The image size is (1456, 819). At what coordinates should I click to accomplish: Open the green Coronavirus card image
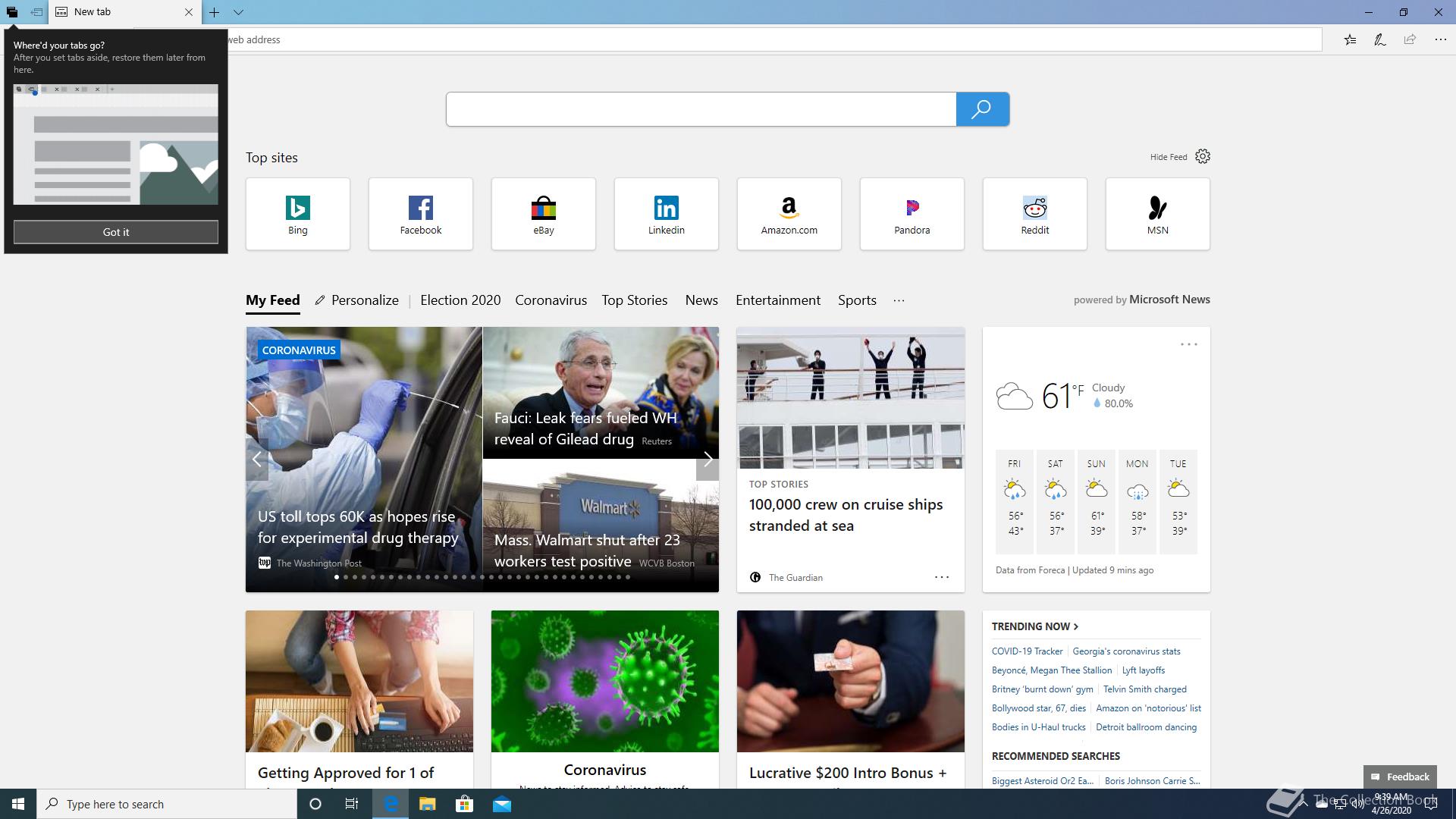605,682
